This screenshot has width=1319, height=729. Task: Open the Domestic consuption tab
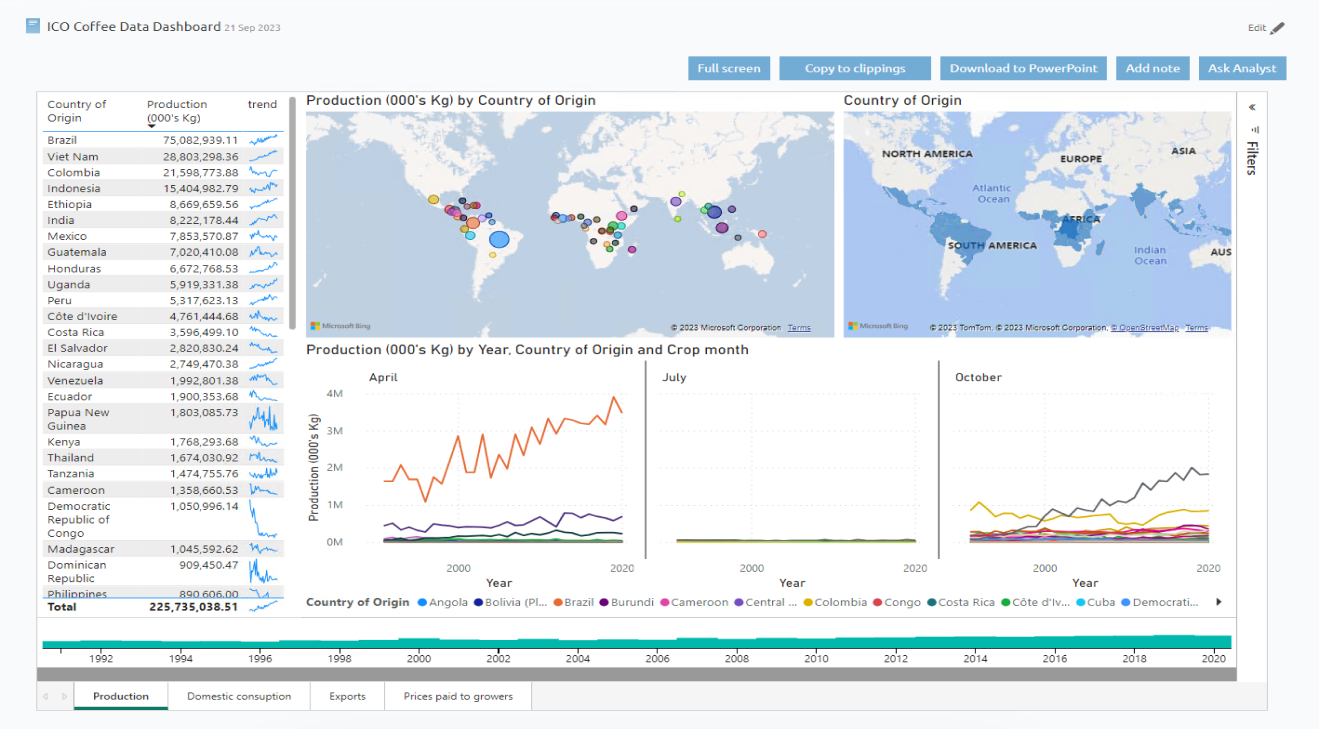pyautogui.click(x=239, y=696)
